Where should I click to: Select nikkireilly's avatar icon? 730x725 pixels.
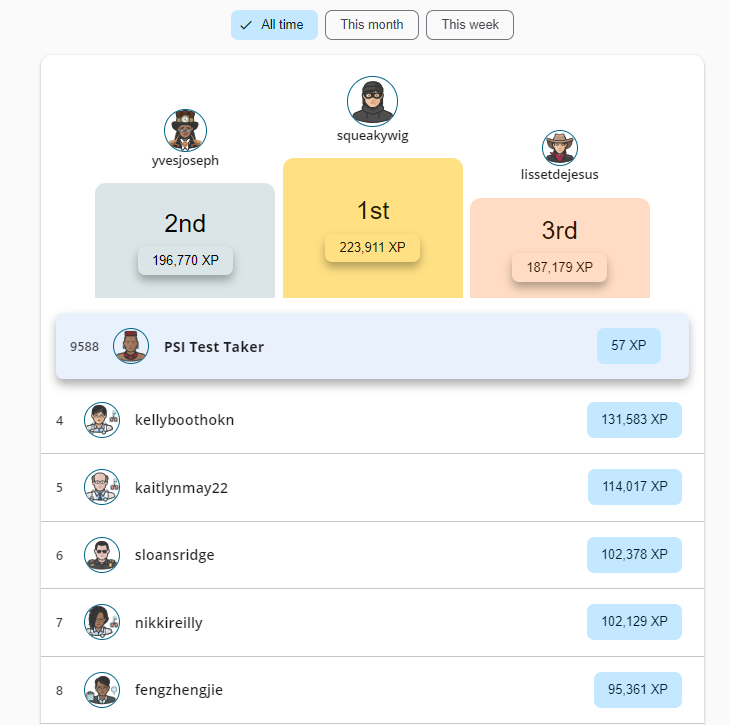[x=102, y=622]
